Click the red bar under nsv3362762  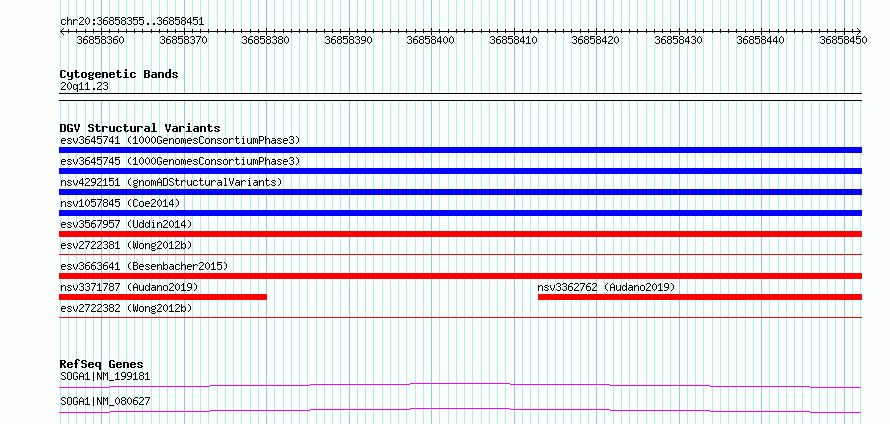[700, 297]
